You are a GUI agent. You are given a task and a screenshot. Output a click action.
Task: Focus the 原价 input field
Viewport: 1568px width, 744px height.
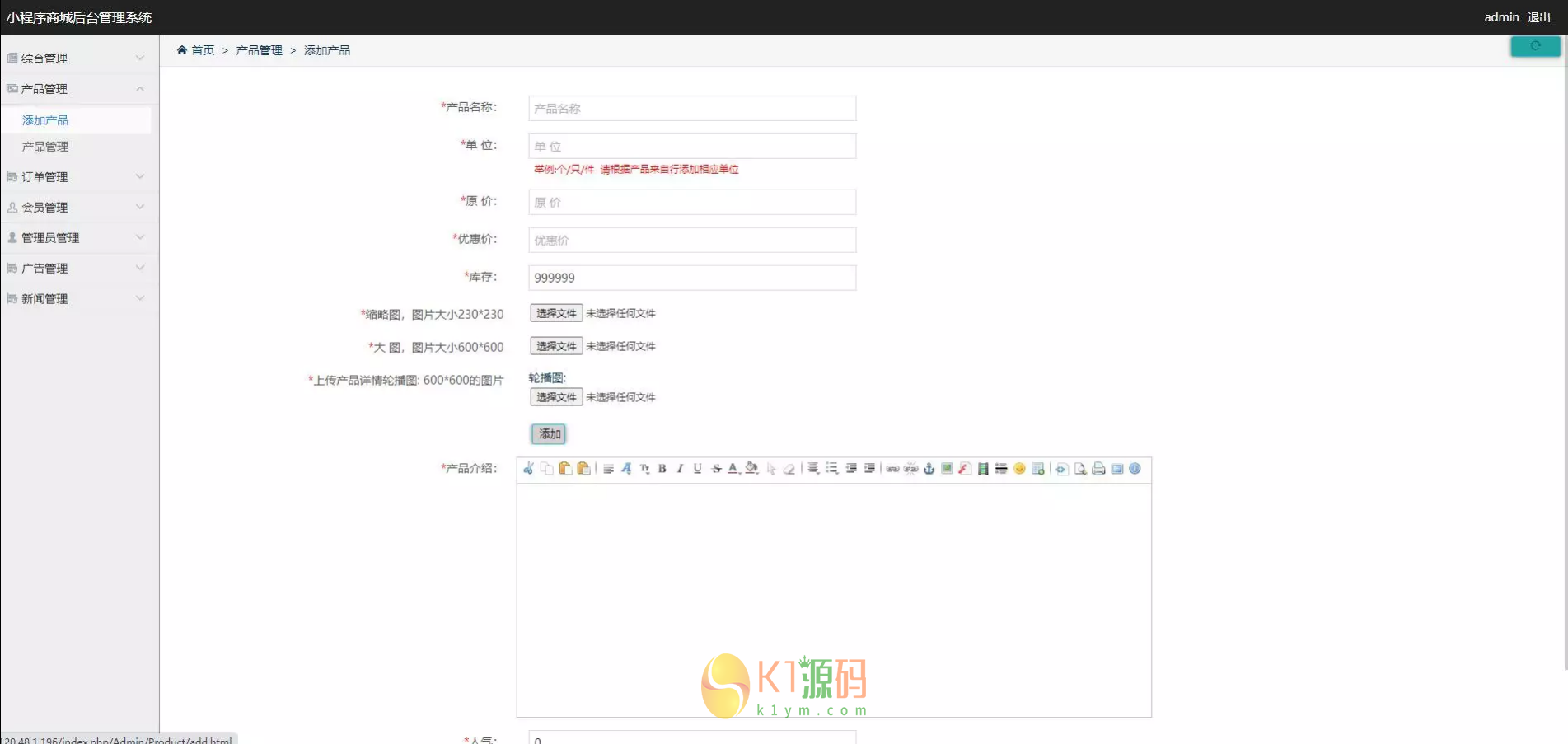[x=692, y=202]
